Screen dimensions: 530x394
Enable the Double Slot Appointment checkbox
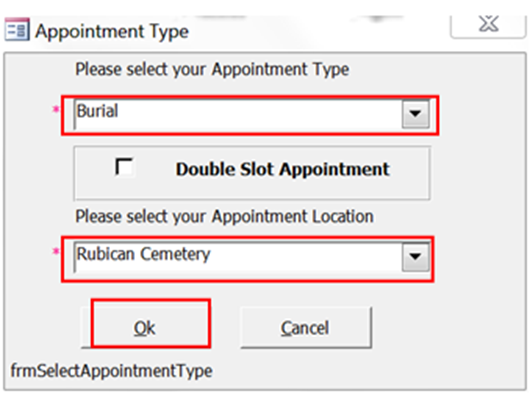coord(124,167)
